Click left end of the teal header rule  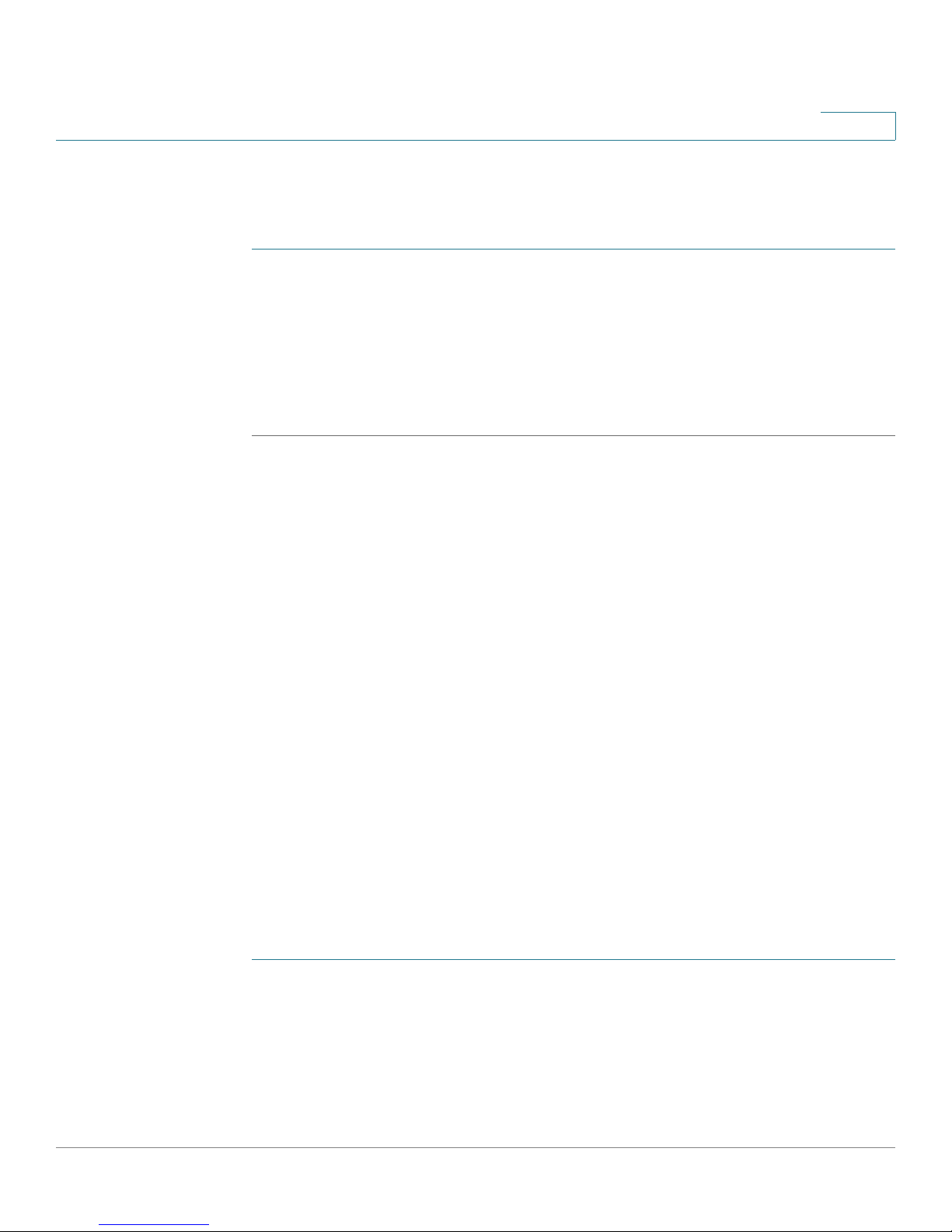pos(61,140)
